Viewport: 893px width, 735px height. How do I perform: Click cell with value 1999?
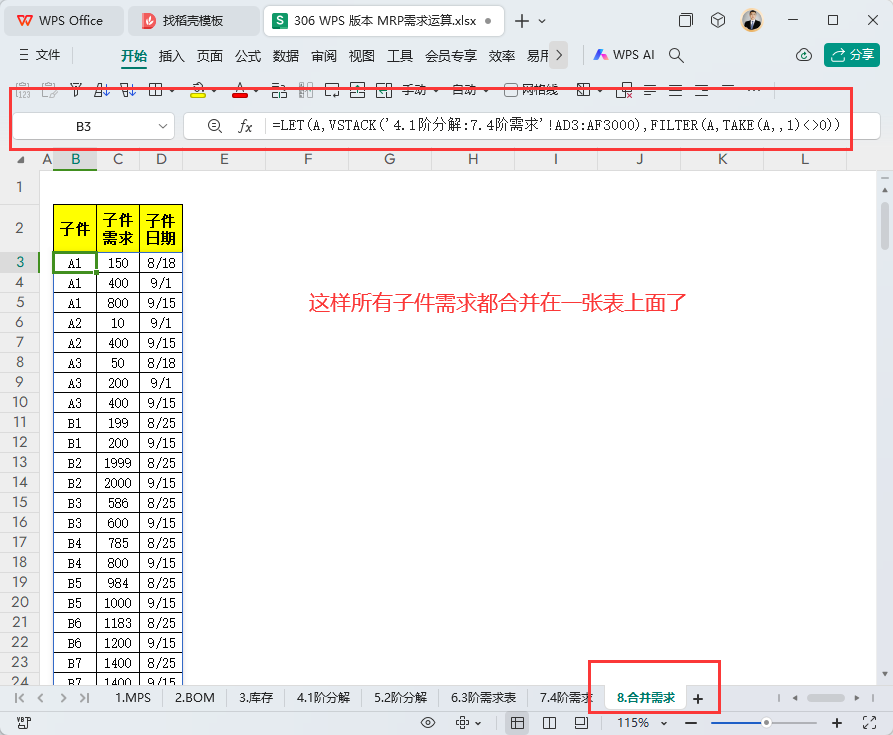118,463
